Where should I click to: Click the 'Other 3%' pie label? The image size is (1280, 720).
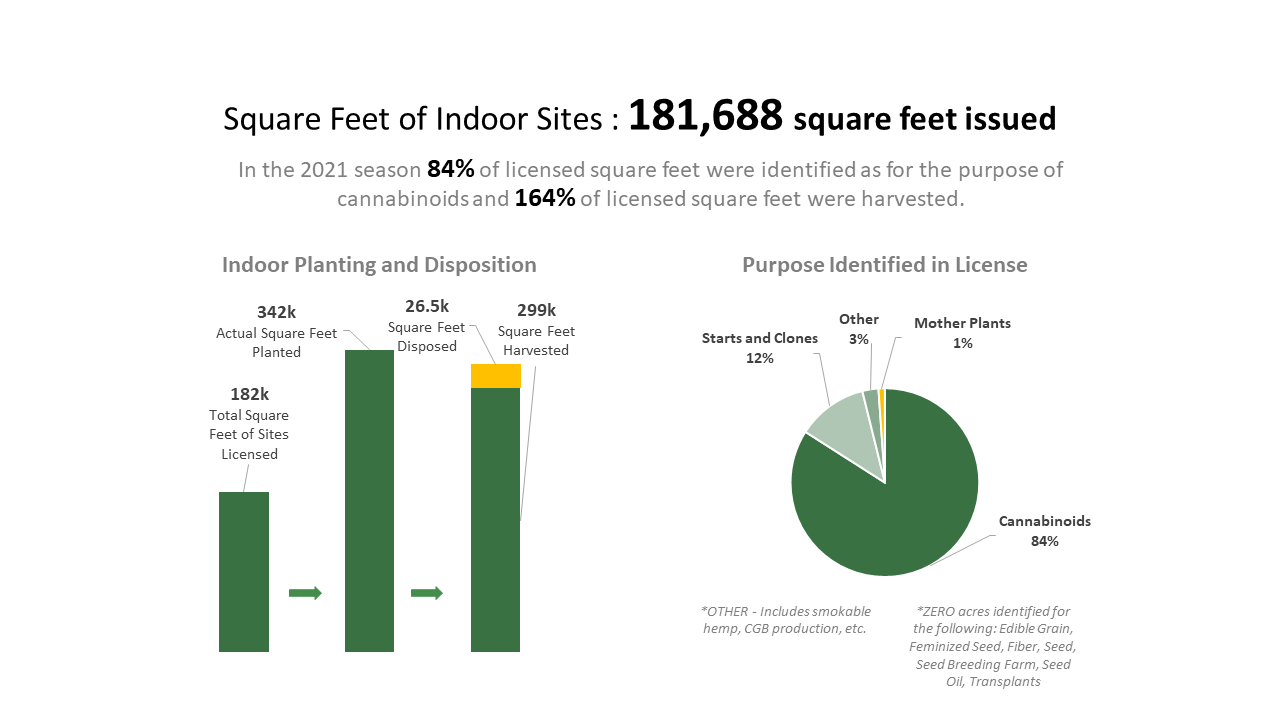click(x=858, y=329)
